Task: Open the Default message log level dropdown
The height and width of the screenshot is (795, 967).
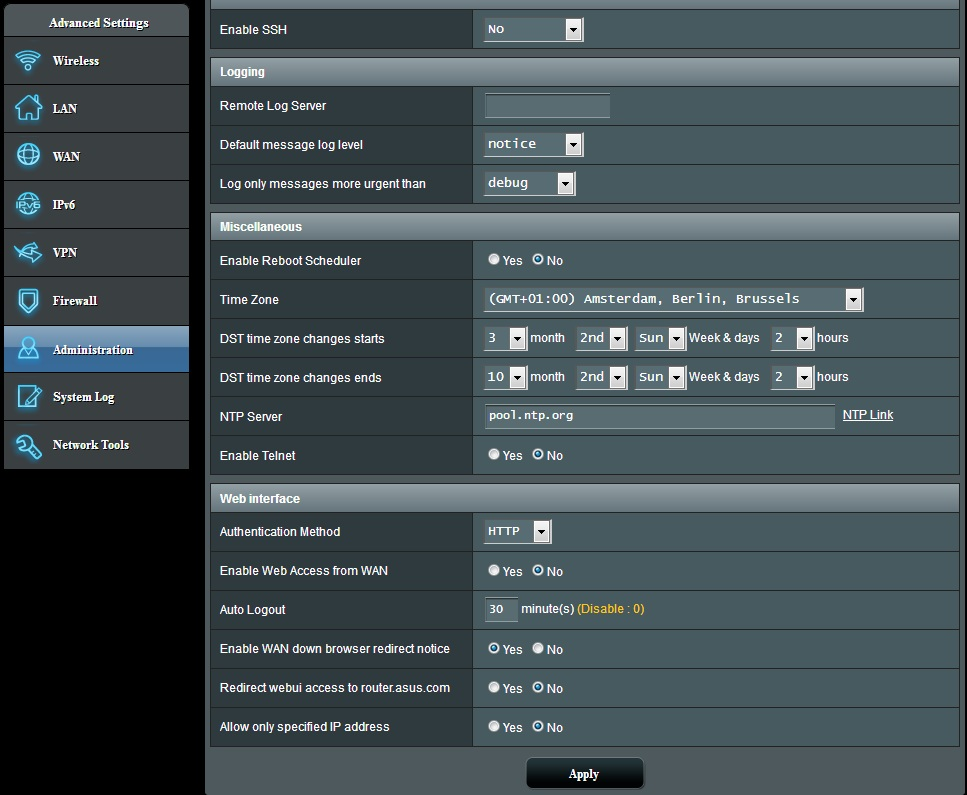Action: click(533, 145)
